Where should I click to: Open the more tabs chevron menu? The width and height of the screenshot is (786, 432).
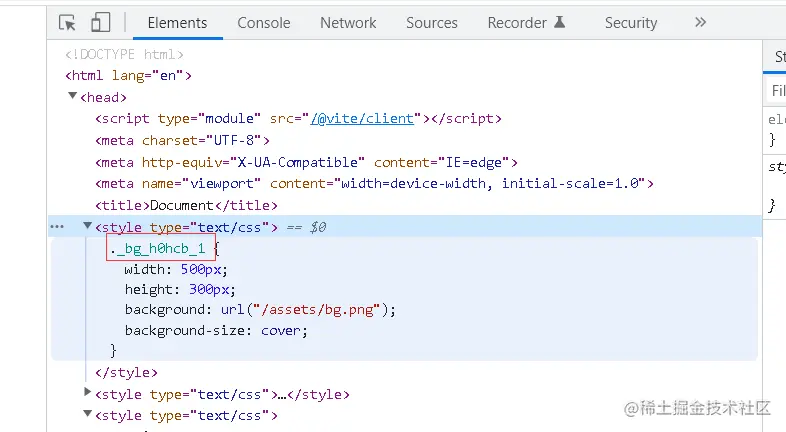pos(700,22)
